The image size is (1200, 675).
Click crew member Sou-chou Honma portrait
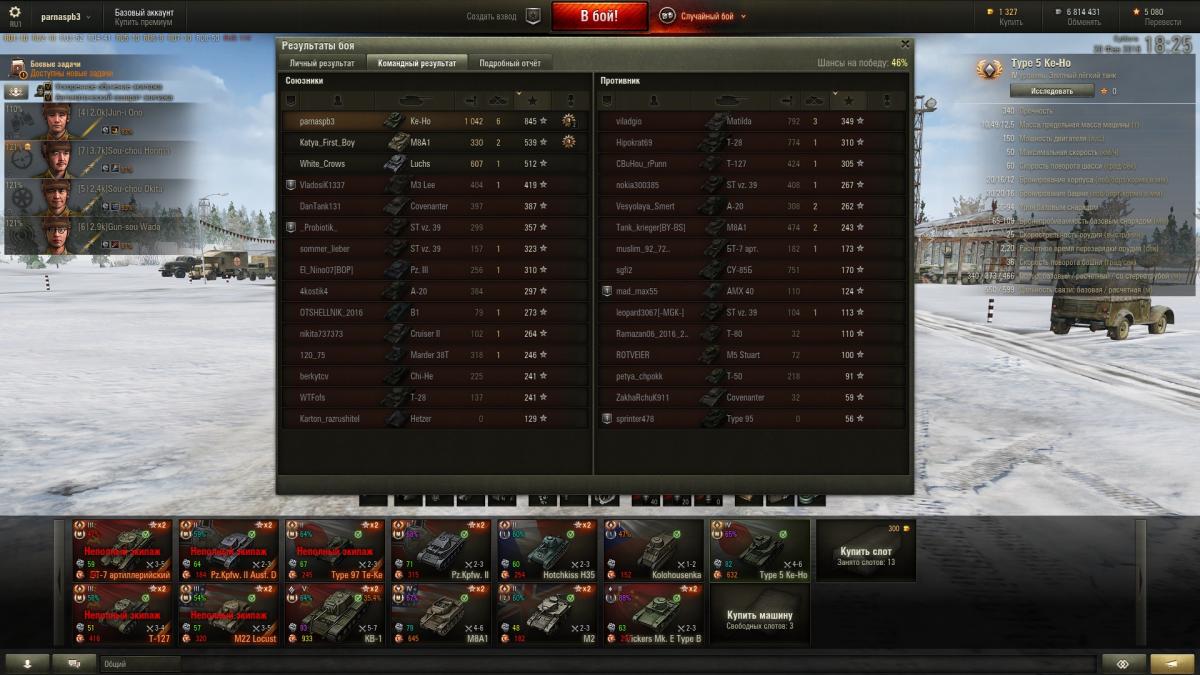tap(57, 159)
